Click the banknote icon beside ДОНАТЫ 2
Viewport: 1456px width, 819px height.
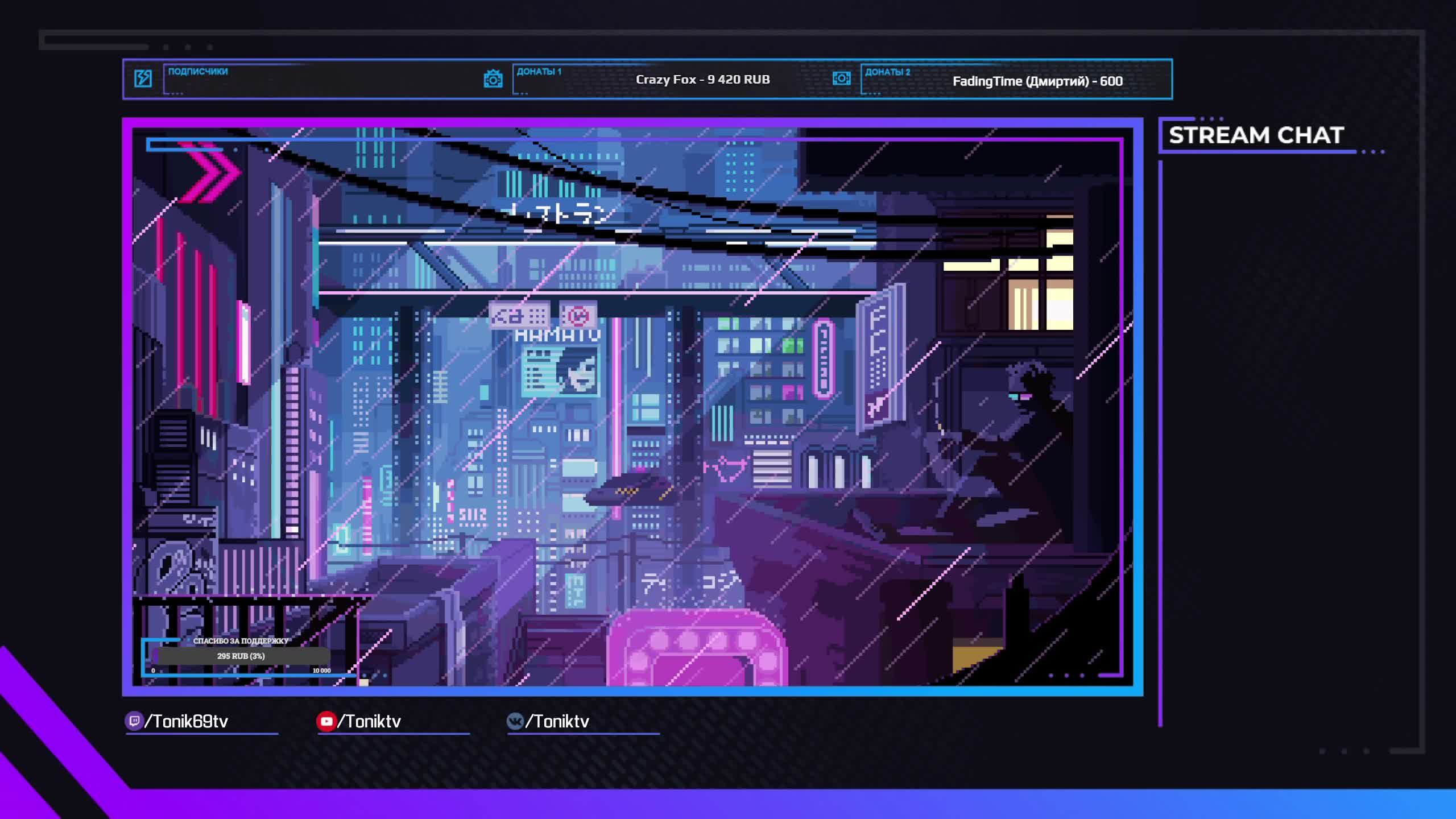[x=841, y=78]
